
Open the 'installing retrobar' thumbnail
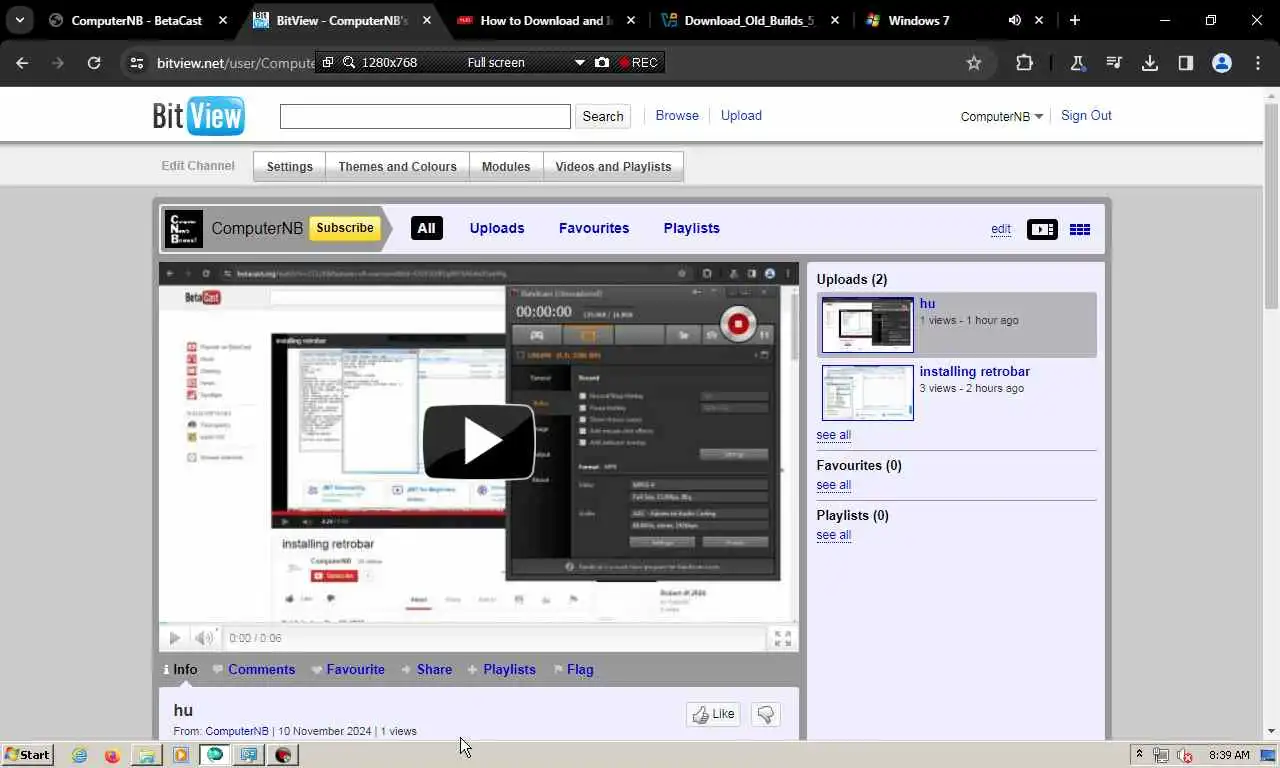point(867,392)
